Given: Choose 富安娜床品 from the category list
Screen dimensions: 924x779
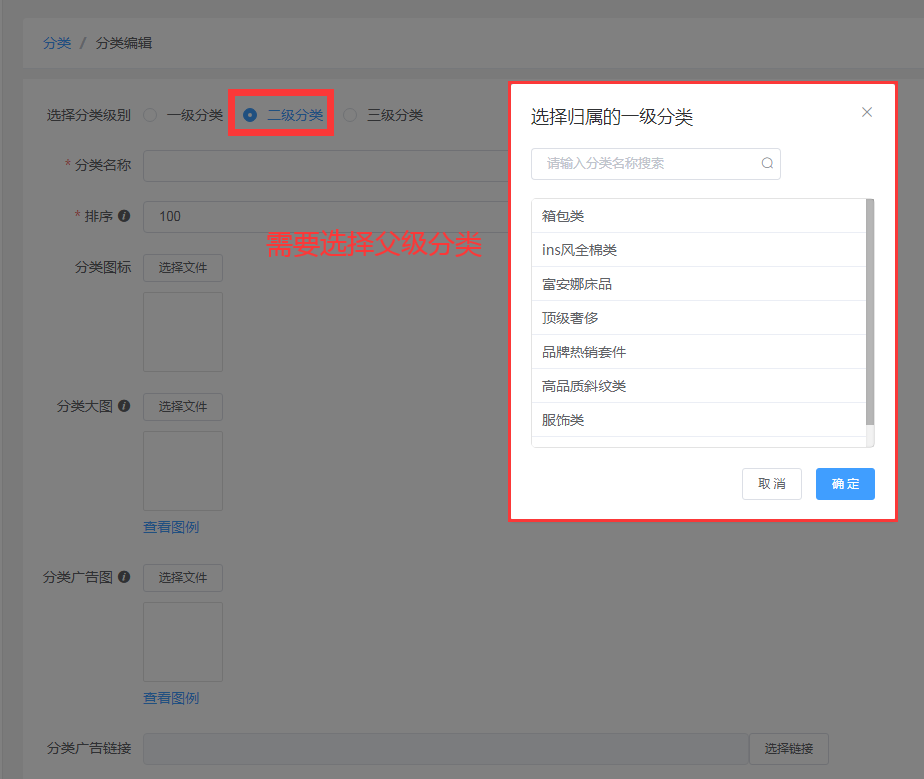Looking at the screenshot, I should tap(698, 284).
